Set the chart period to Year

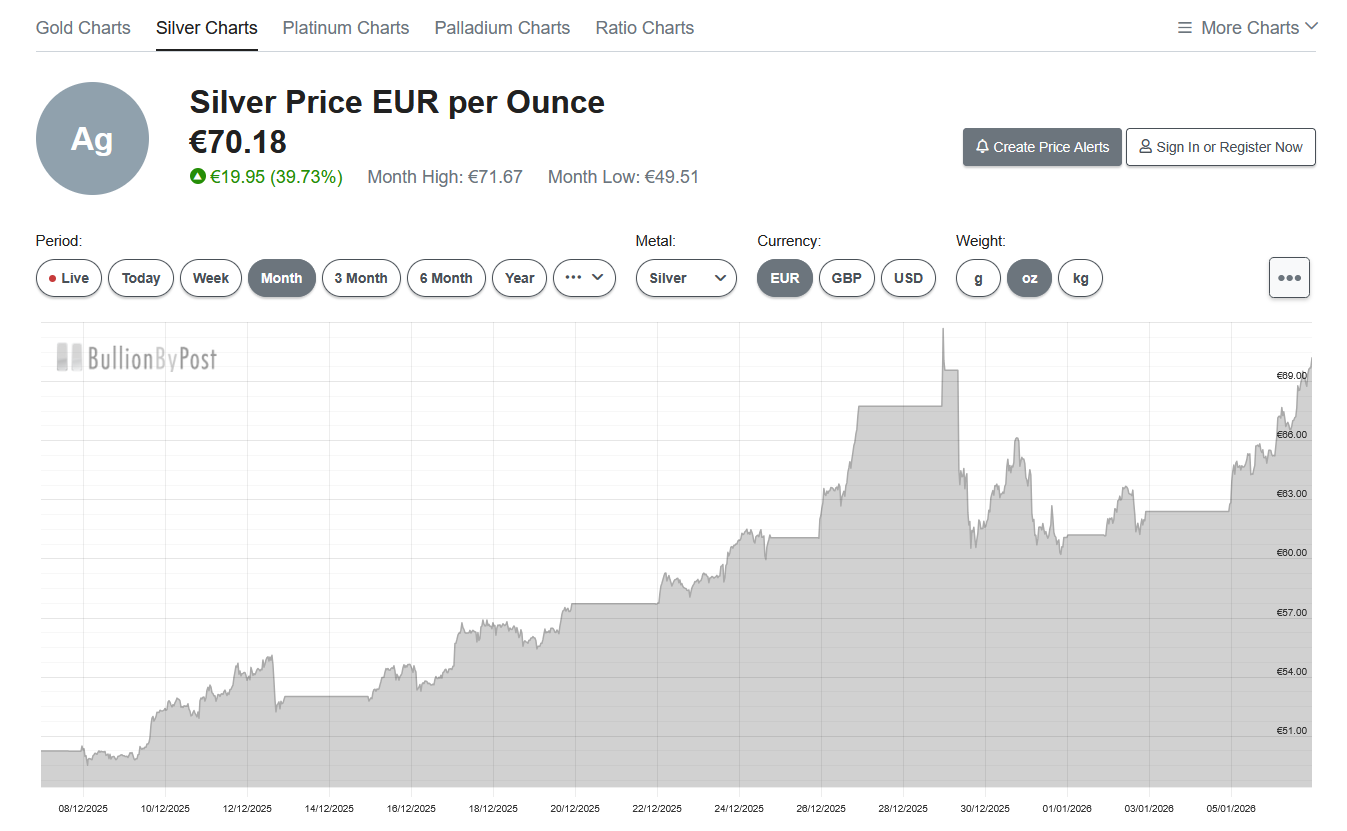click(520, 278)
